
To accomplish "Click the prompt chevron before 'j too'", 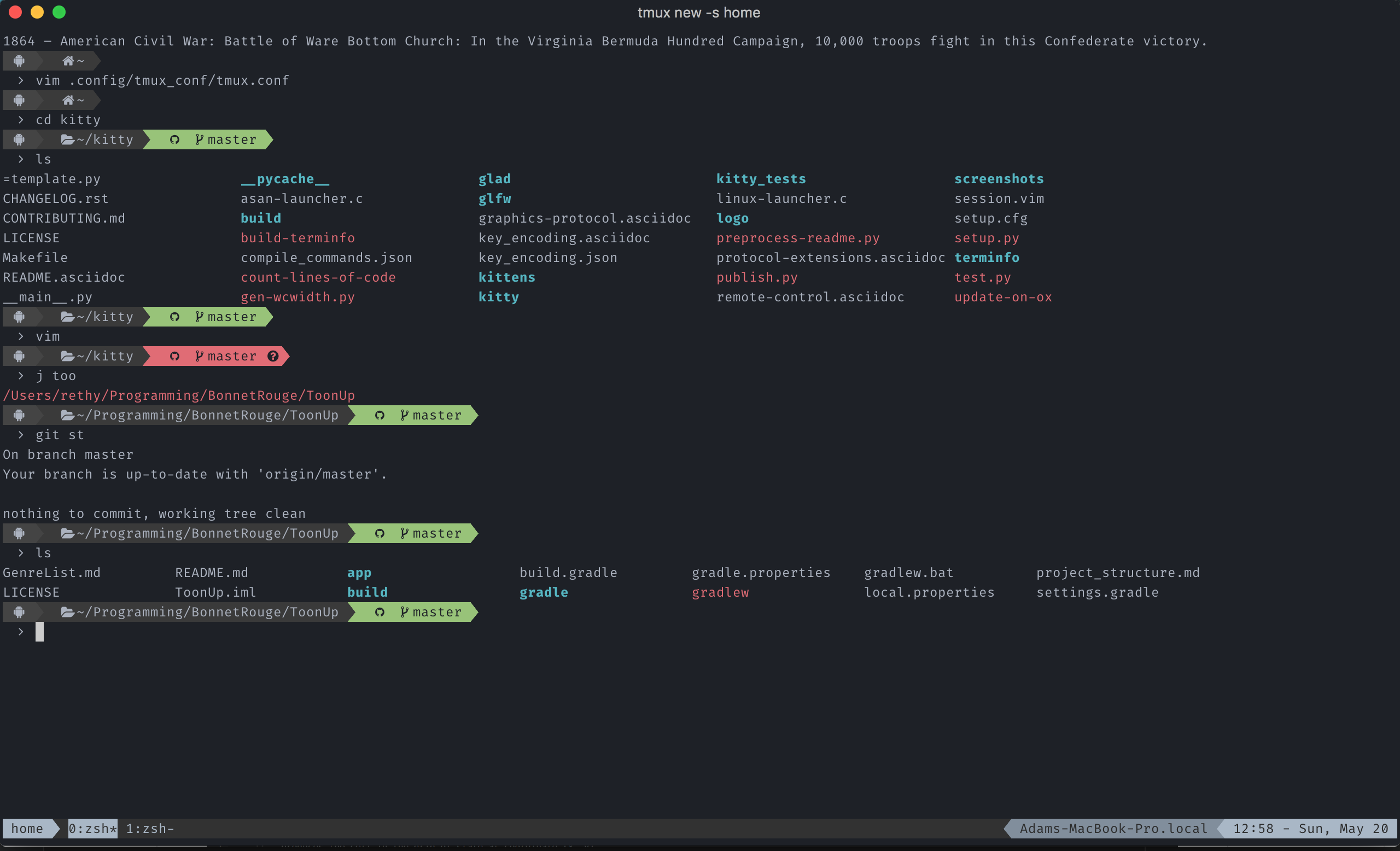I will click(x=21, y=376).
